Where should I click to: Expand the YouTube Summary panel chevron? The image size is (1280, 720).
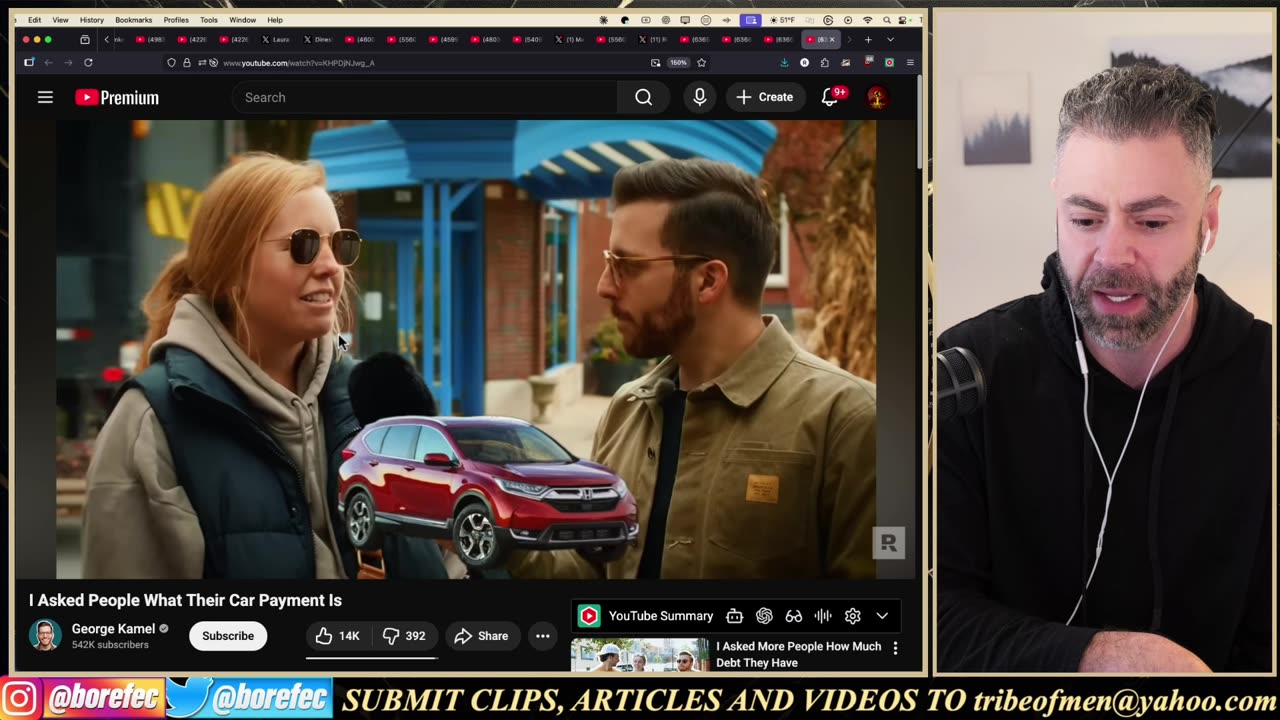tap(882, 616)
